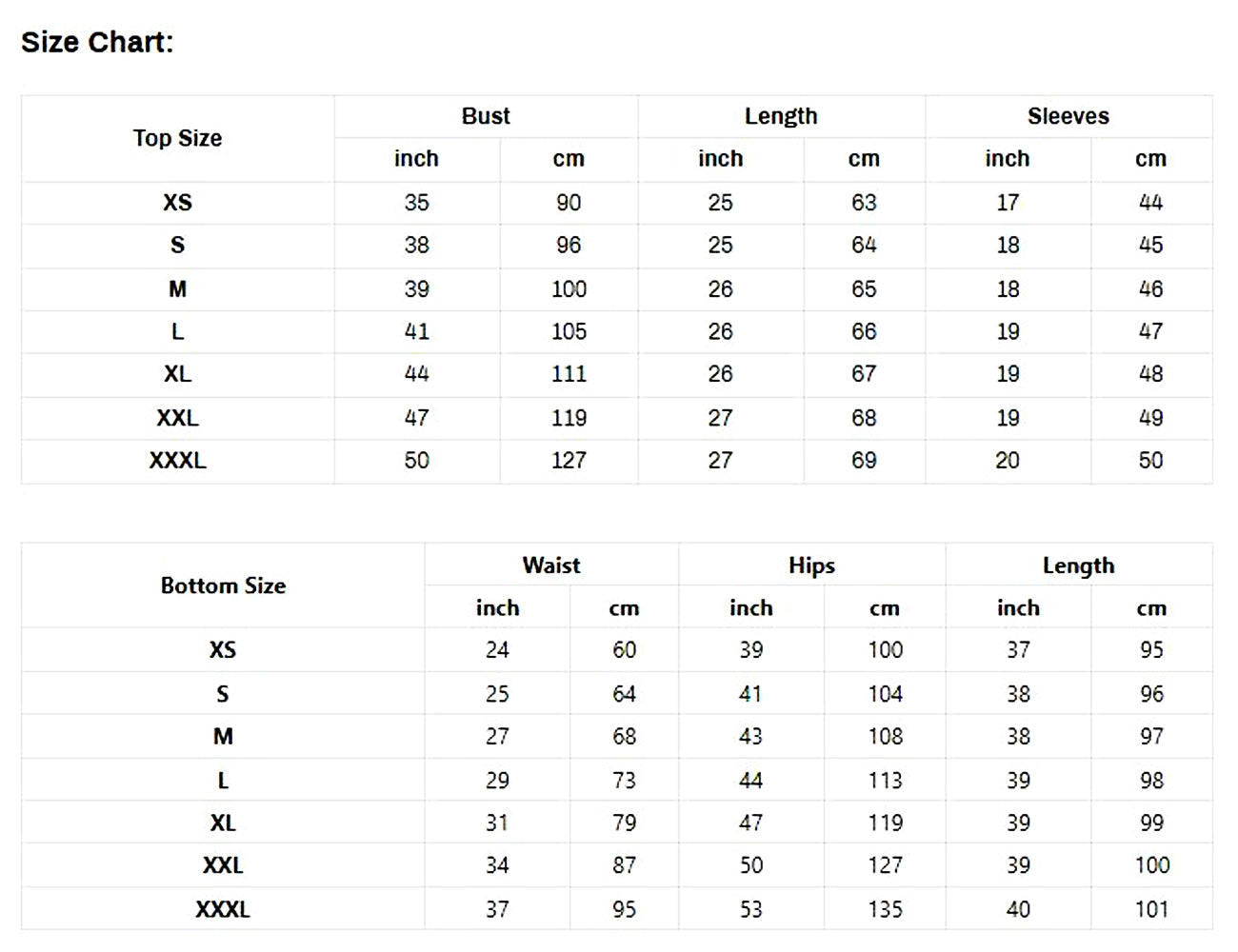Click the 127 cm bust value for XXXL

pyautogui.click(x=569, y=461)
